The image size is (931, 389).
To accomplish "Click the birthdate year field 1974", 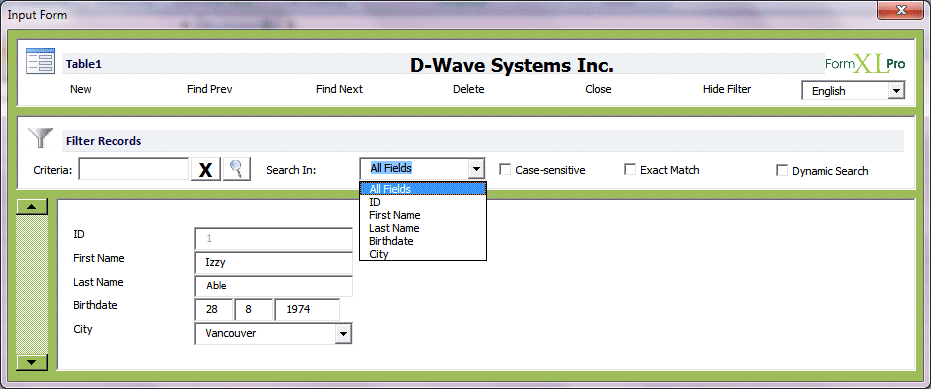I will [x=308, y=310].
